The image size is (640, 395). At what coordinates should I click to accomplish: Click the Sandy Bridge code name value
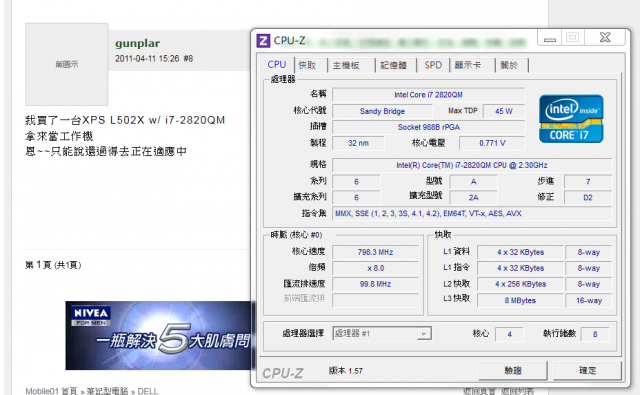click(x=382, y=111)
